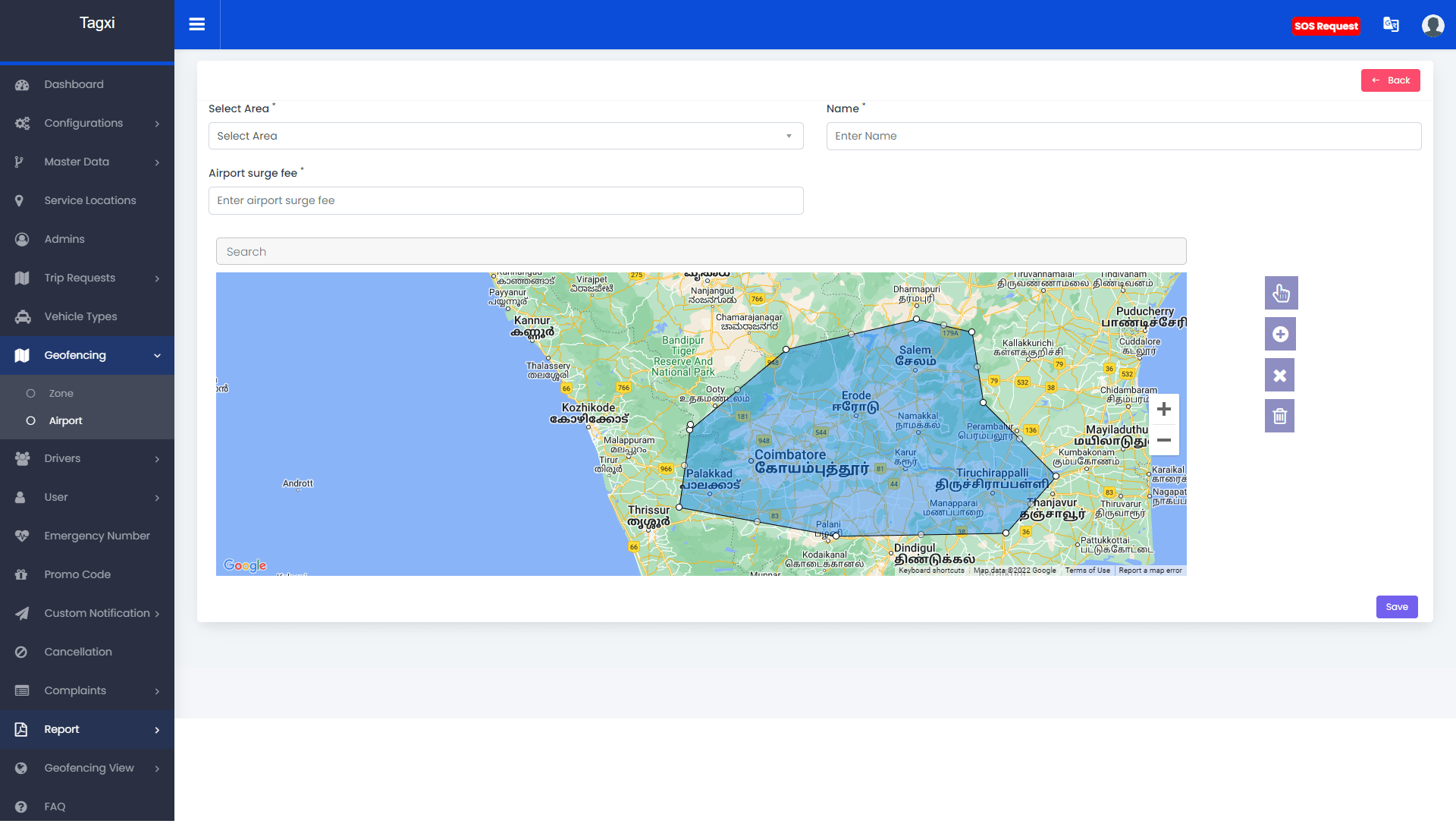Open Vehicle Types menu item
1456x830 pixels.
(87, 317)
